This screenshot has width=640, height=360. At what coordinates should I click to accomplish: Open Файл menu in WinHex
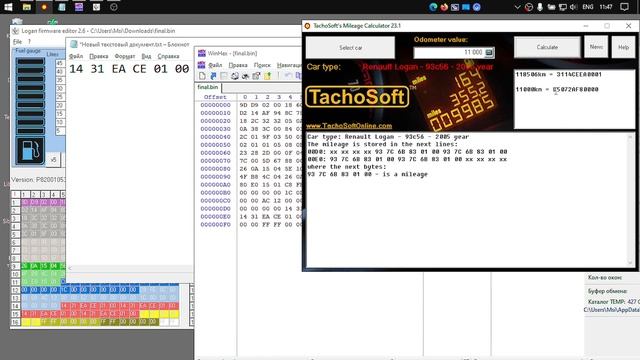tap(215, 65)
